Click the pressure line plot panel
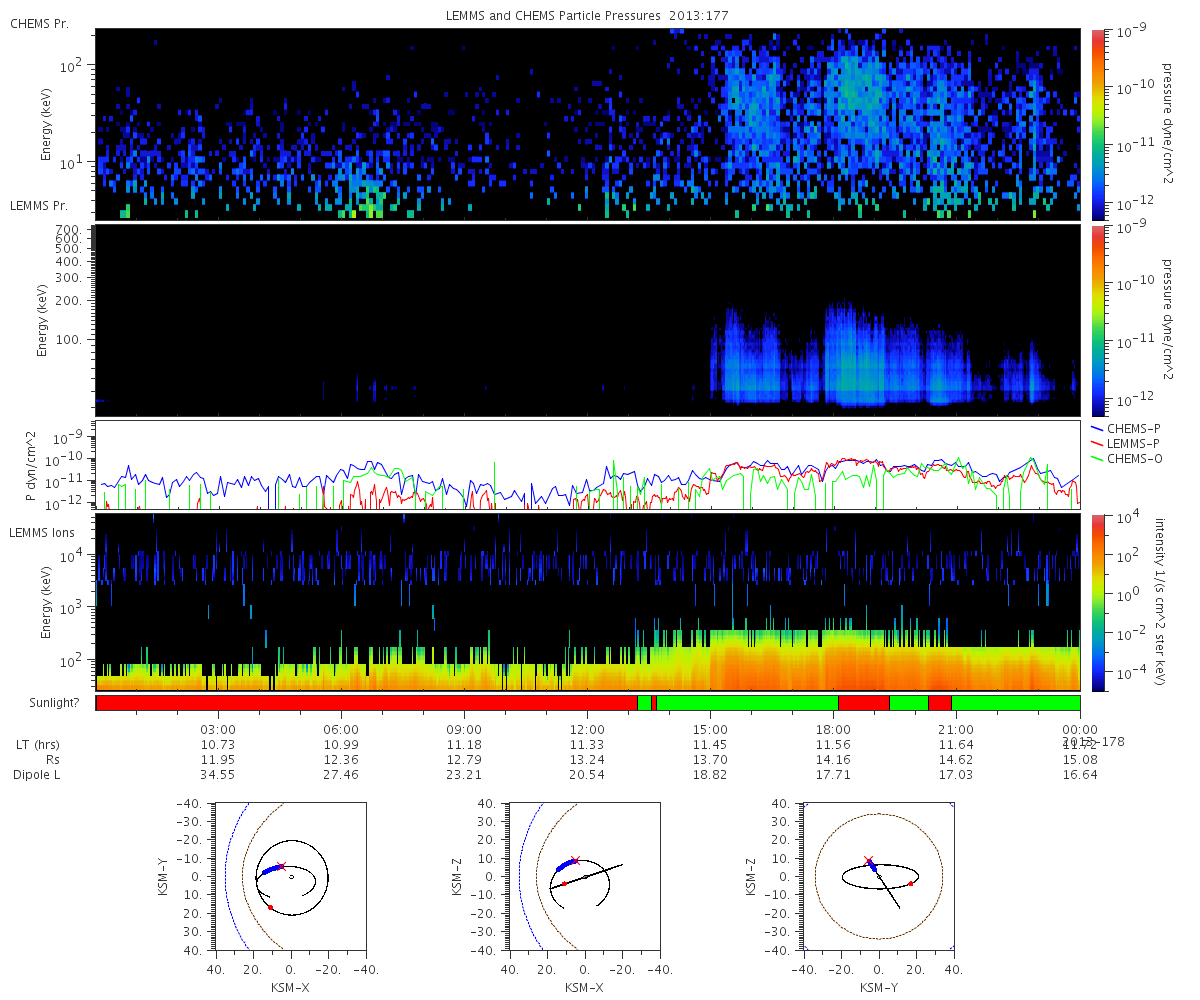This screenshot has width=1200, height=1000. coord(588,465)
